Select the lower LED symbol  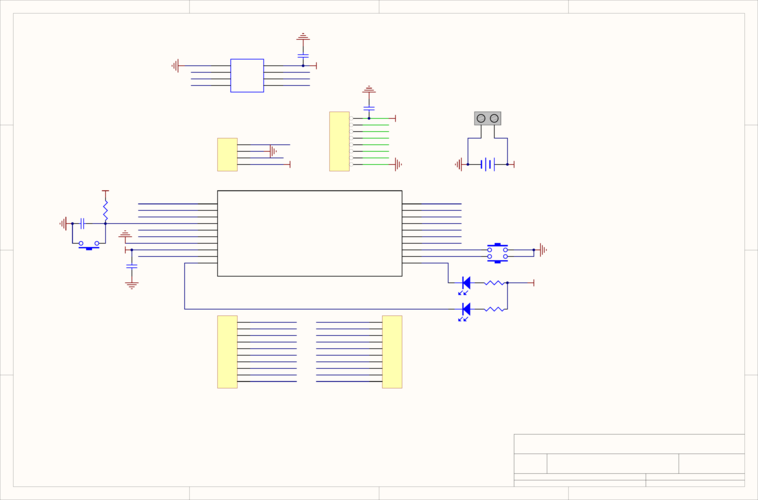click(466, 311)
